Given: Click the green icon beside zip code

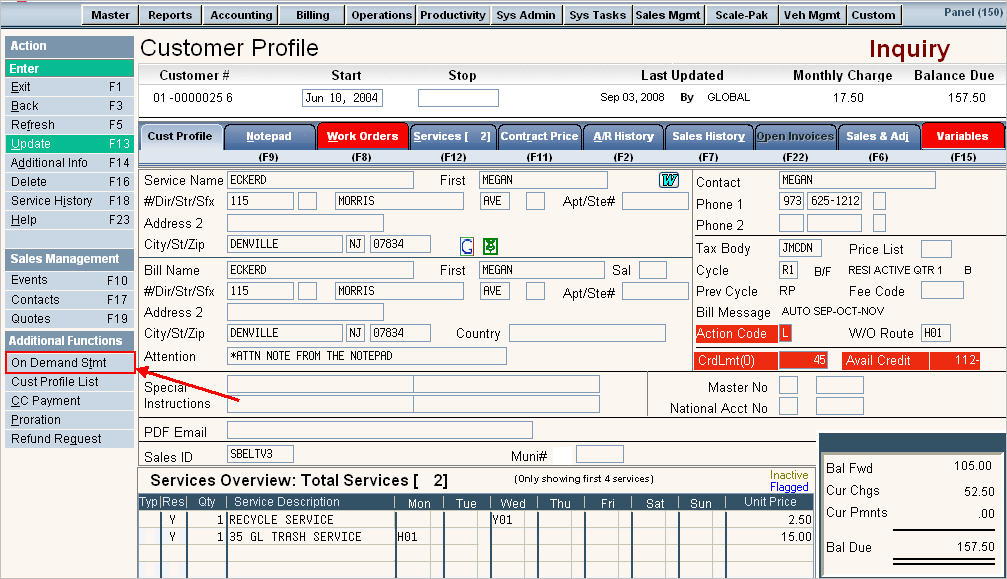Looking at the screenshot, I should point(490,246).
